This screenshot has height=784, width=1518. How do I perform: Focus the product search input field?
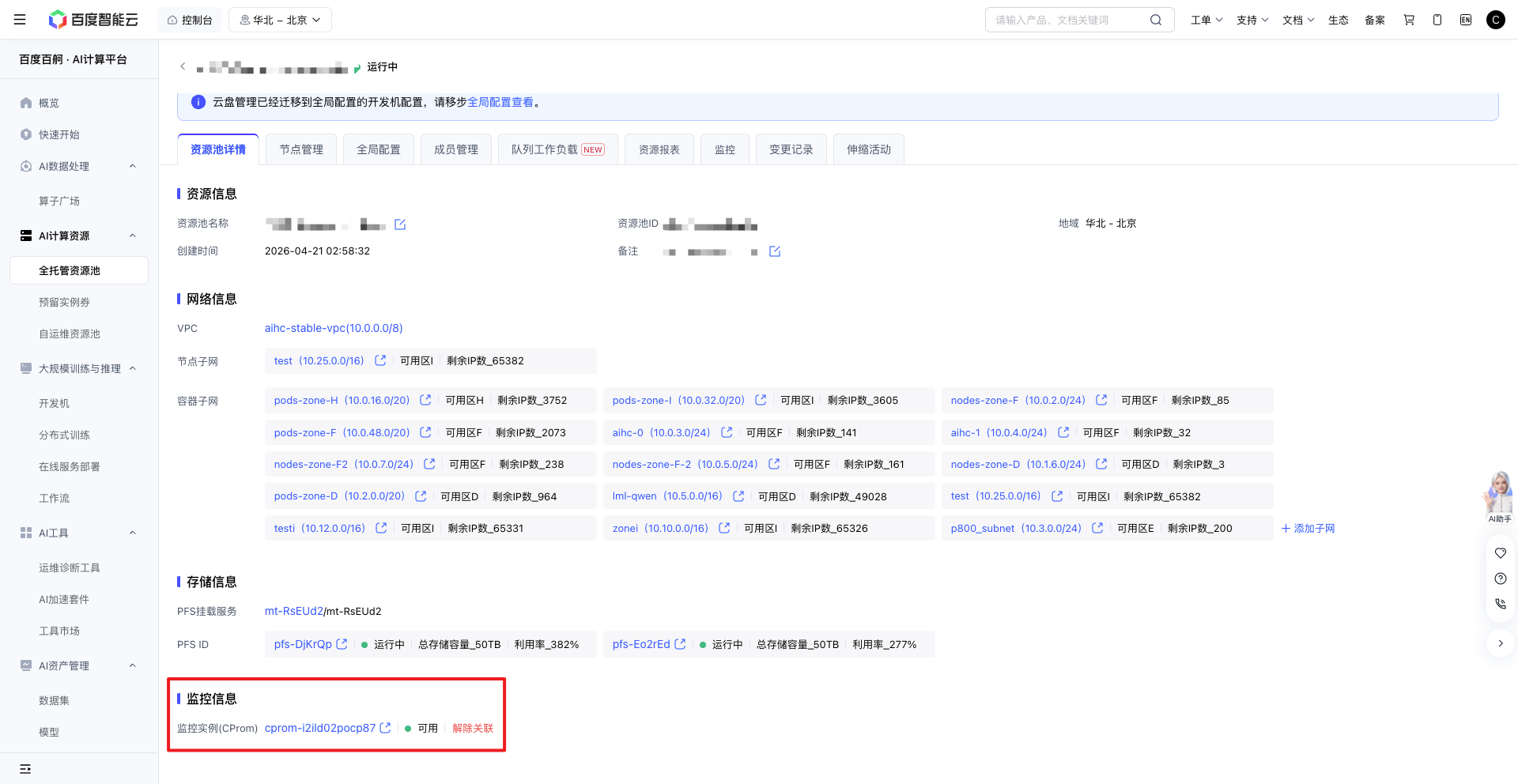tap(1067, 20)
